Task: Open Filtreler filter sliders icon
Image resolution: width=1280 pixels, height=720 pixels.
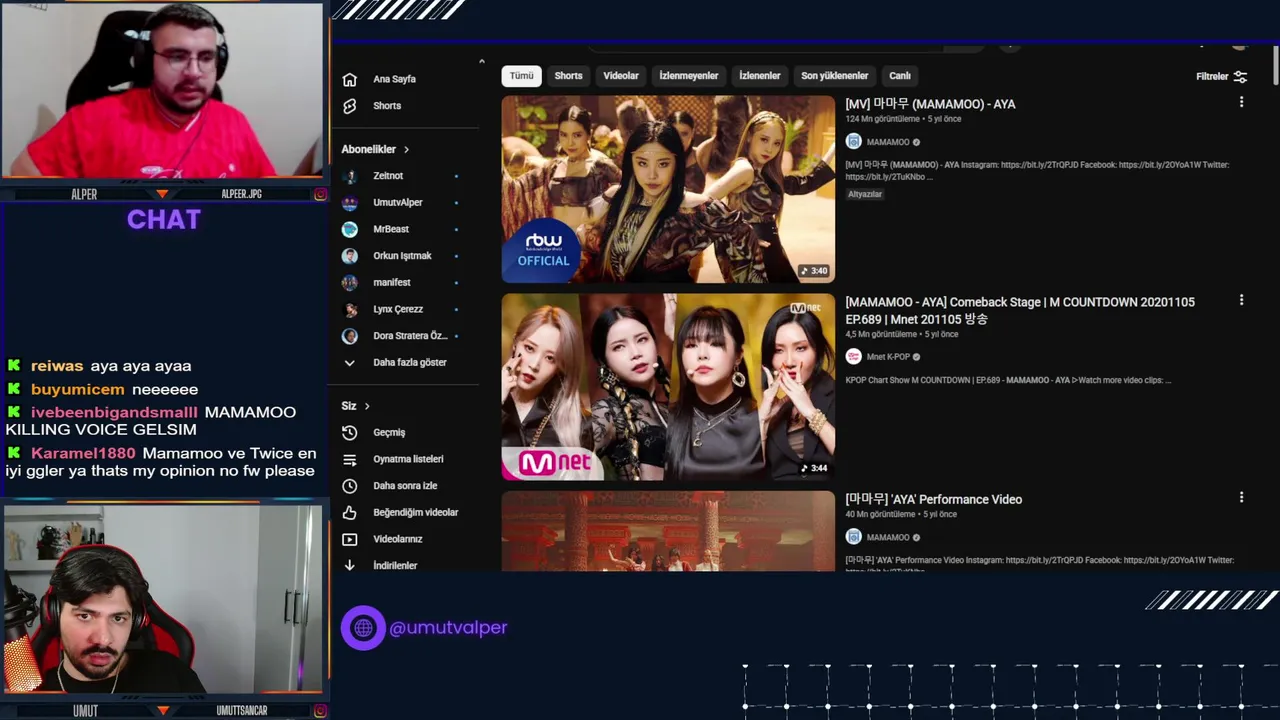Action: [1240, 77]
